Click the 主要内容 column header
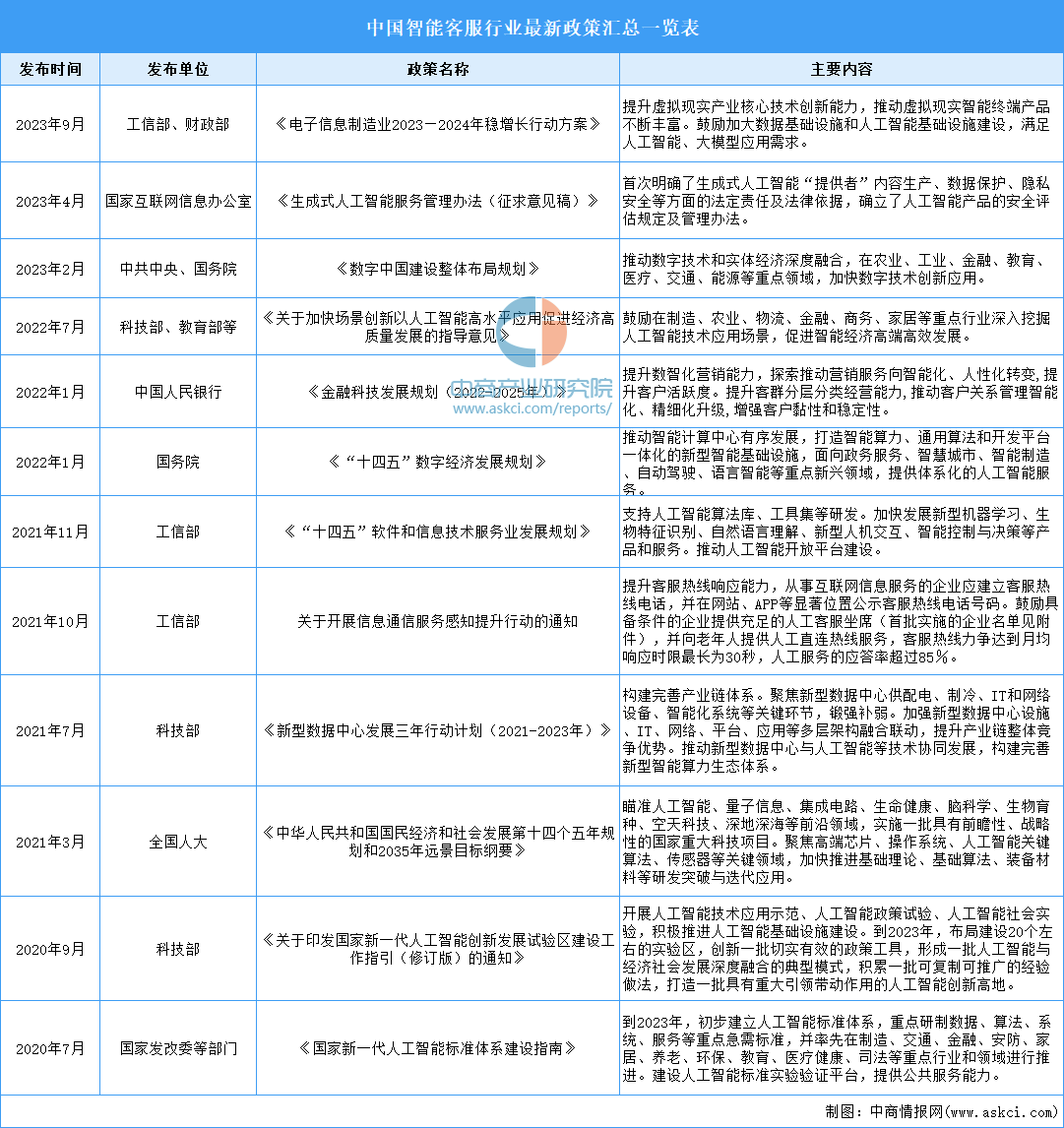Image resolution: width=1064 pixels, height=1128 pixels. click(x=841, y=69)
